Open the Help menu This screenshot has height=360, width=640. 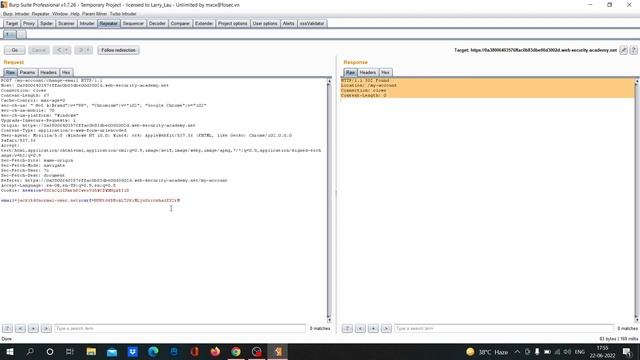tap(75, 14)
